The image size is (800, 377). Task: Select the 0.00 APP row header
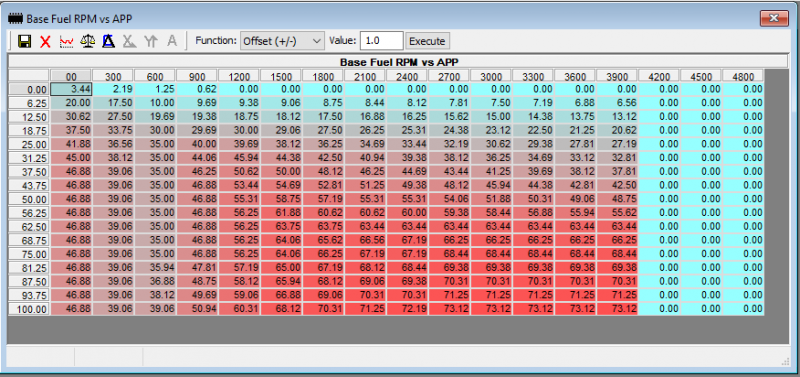coord(29,89)
